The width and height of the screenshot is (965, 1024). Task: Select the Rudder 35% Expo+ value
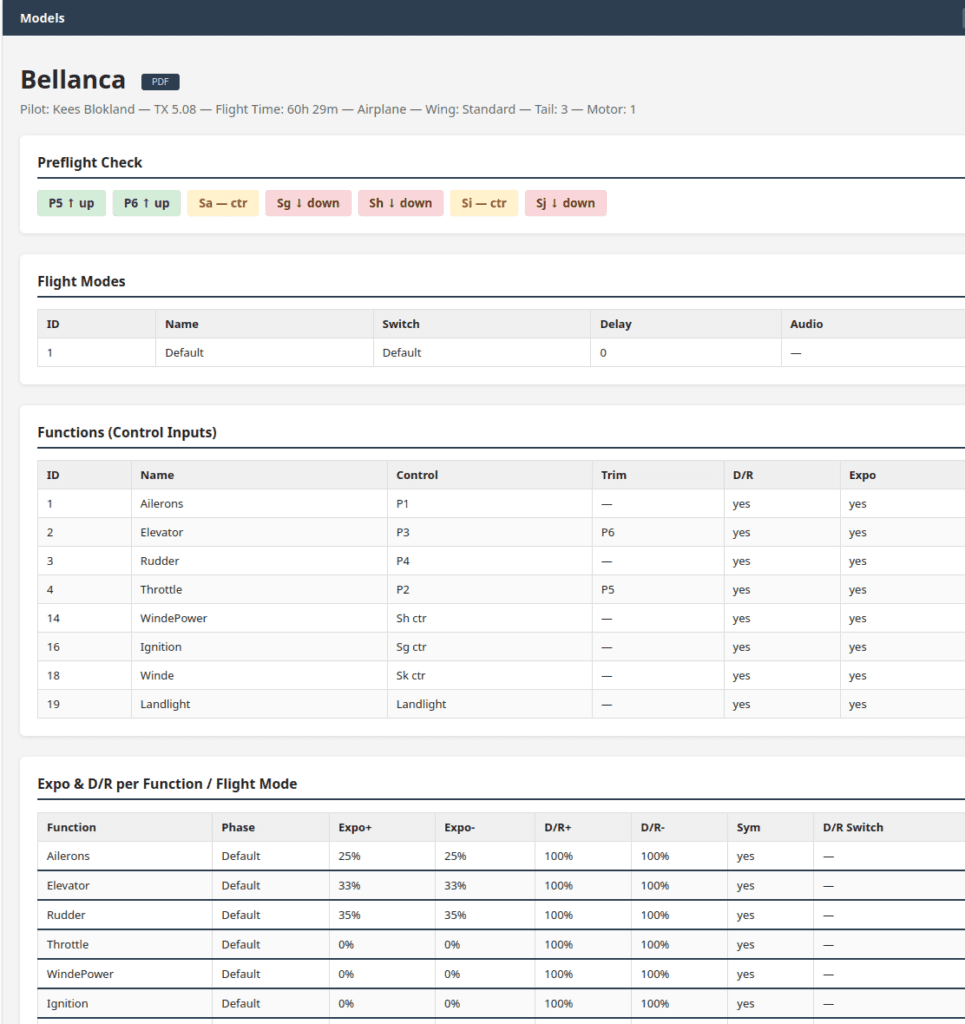[349, 915]
